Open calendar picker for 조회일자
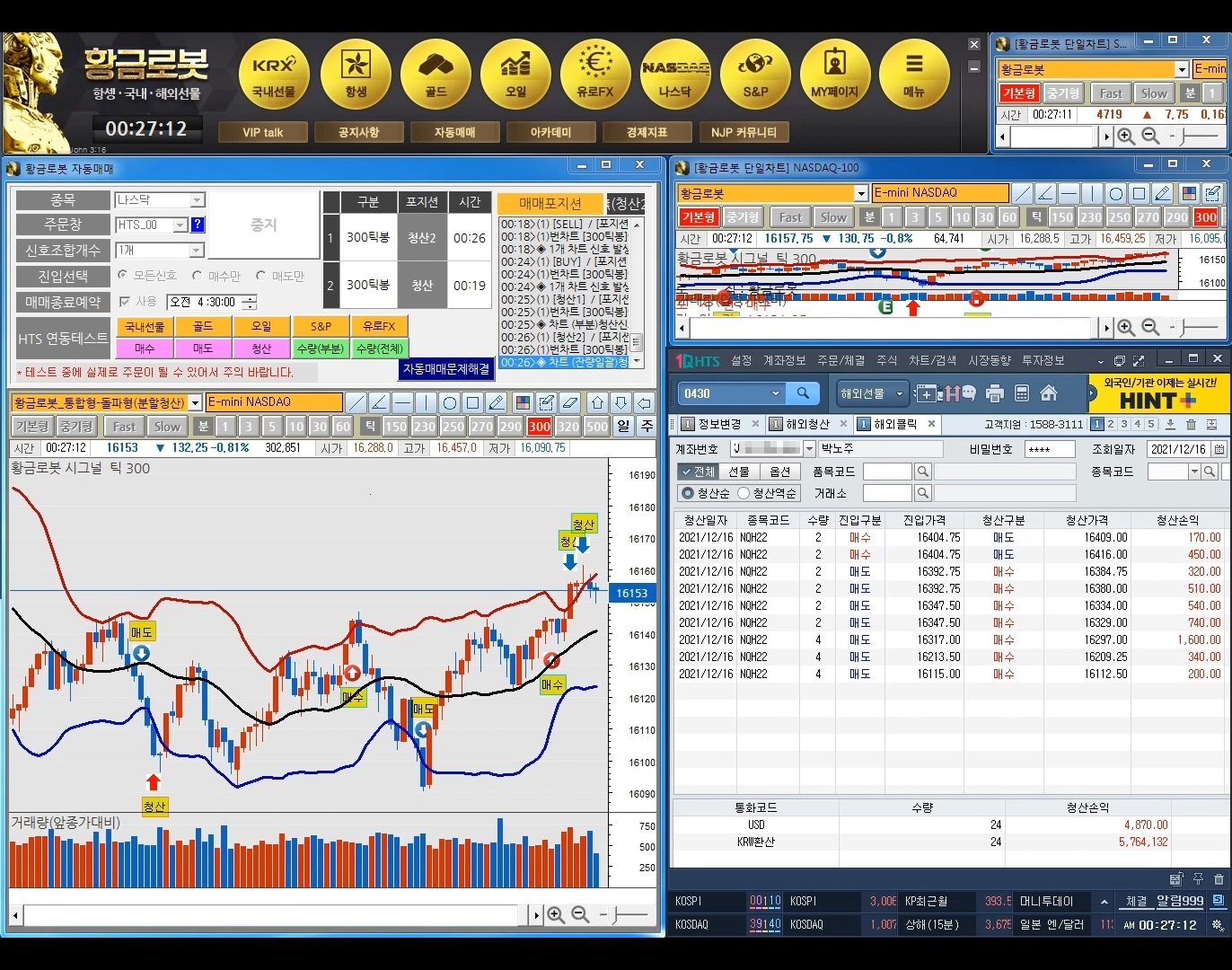Viewport: 1232px width, 970px height. 1219,448
